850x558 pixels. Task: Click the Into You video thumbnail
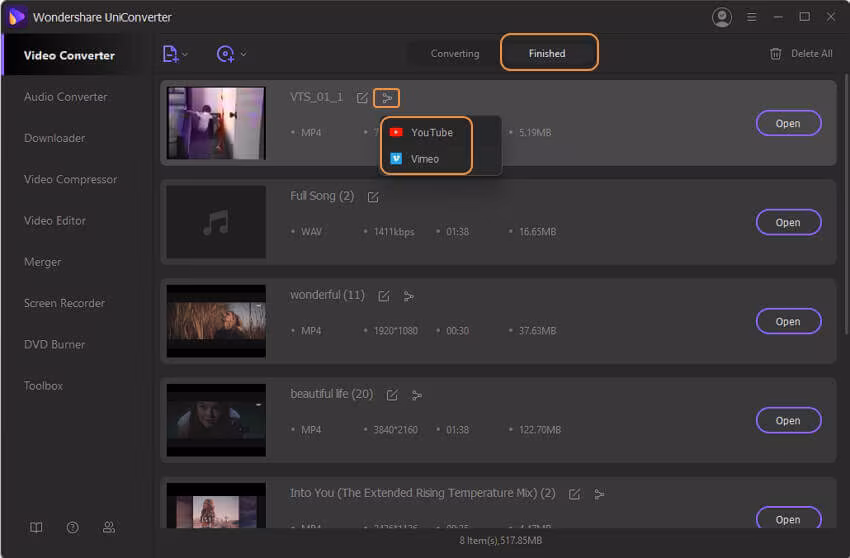point(216,505)
